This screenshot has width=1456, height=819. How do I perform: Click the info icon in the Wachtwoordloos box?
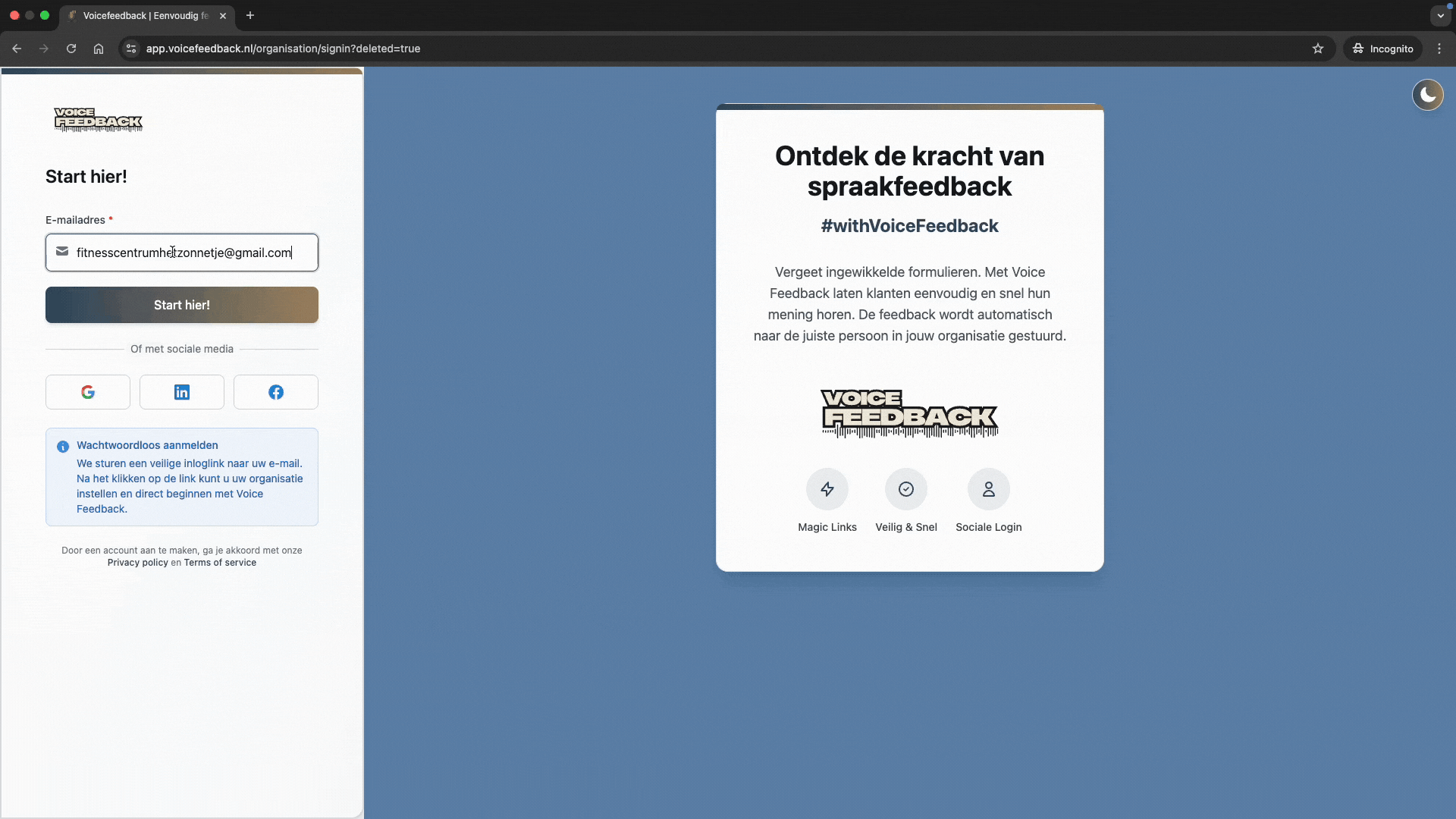click(63, 447)
